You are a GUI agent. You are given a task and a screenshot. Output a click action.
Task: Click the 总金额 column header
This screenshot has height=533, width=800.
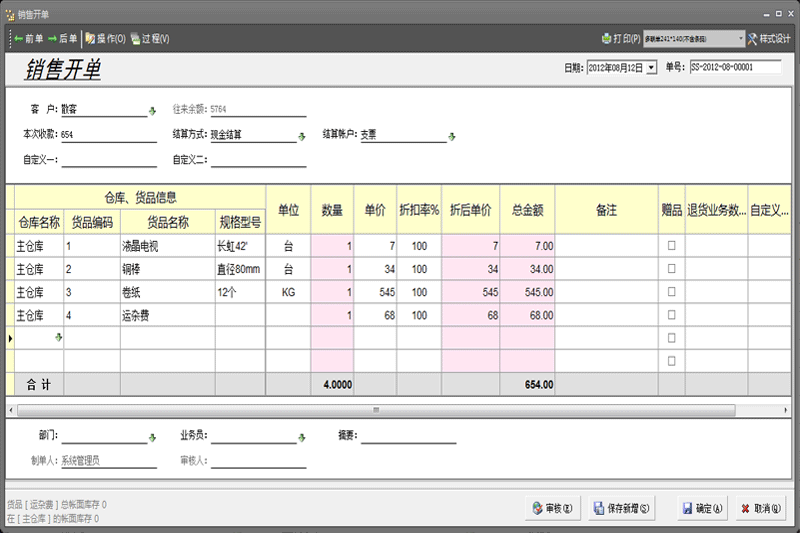[528, 210]
